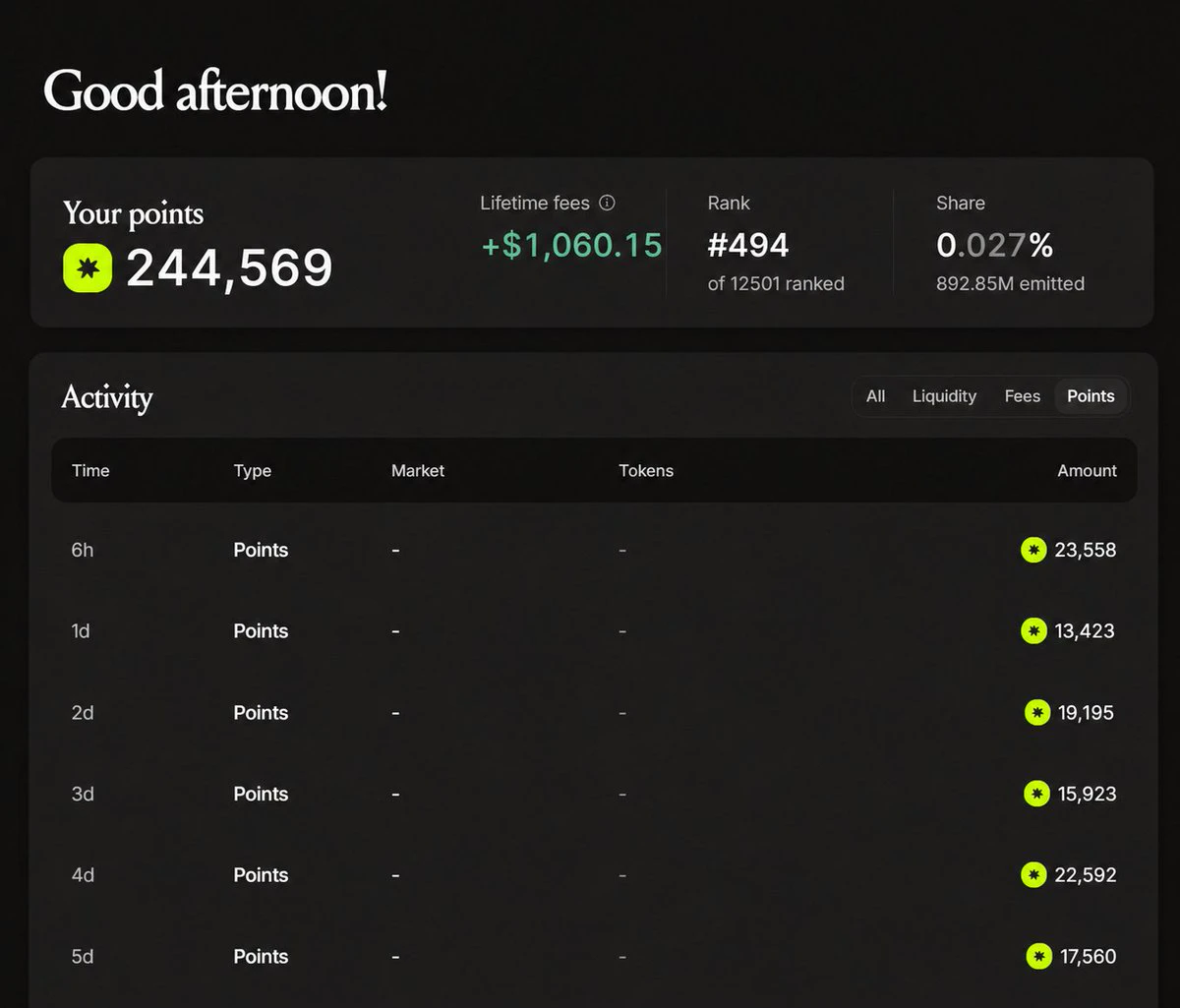Viewport: 1180px width, 1008px height.
Task: Click the Points type in the 6h row
Action: coord(261,550)
